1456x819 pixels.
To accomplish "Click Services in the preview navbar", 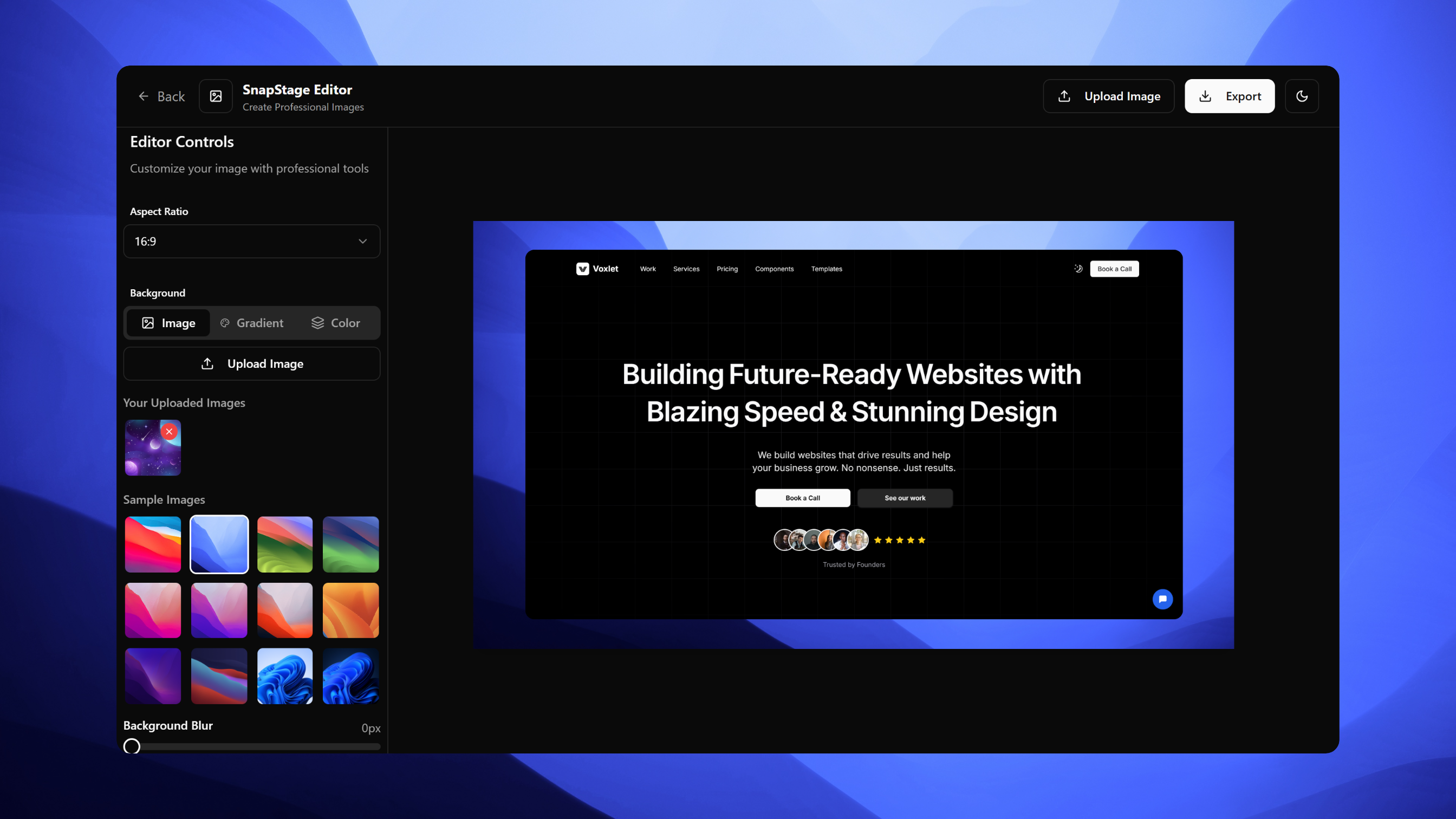I will tap(686, 269).
